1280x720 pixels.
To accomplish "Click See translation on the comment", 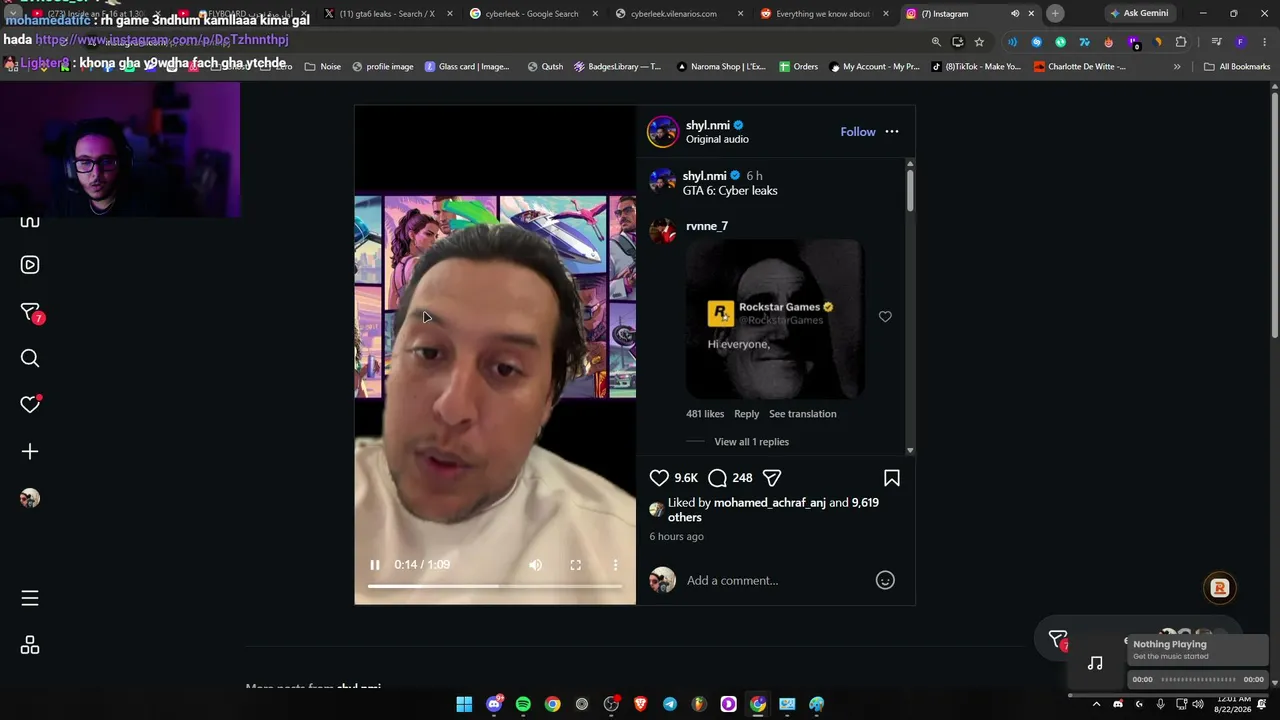I will (803, 414).
